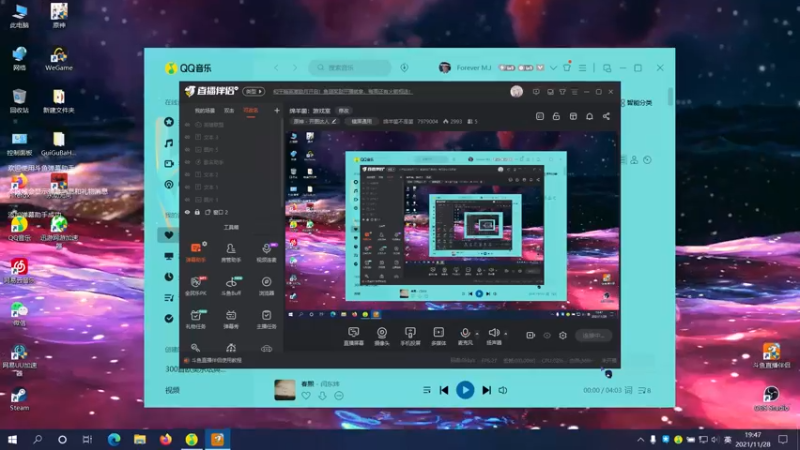The image size is (800, 450).
Task: Click the unlock padlock icon in the room toolbar
Action: [556, 116]
